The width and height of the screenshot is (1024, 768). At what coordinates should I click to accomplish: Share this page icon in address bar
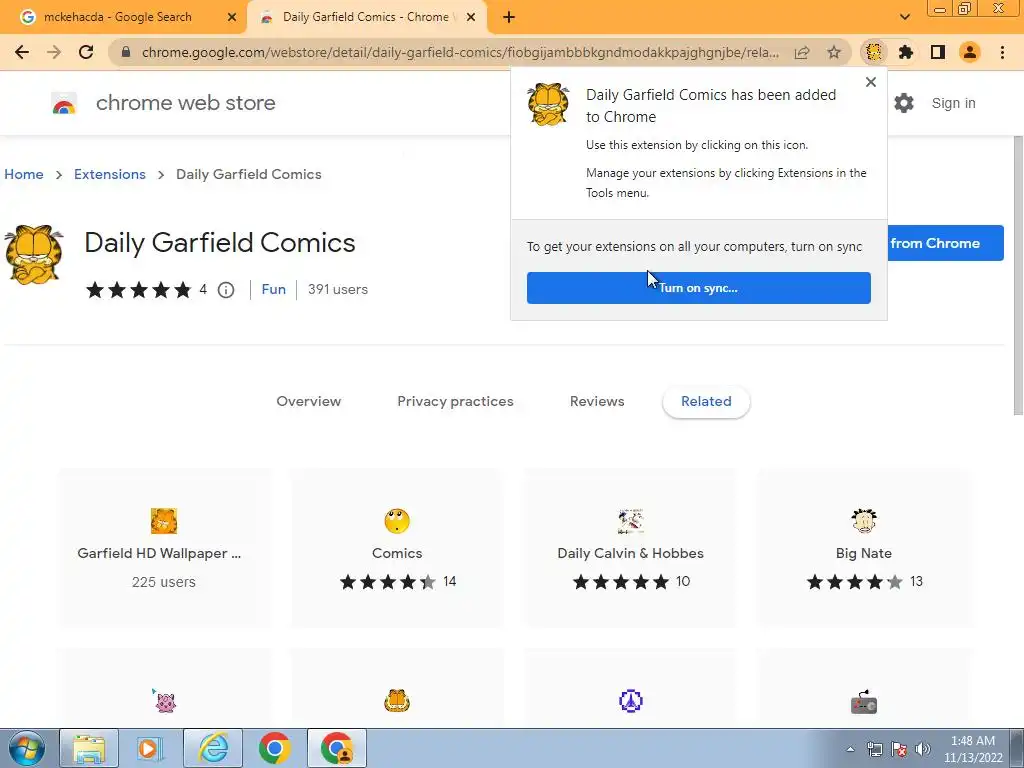tap(802, 52)
